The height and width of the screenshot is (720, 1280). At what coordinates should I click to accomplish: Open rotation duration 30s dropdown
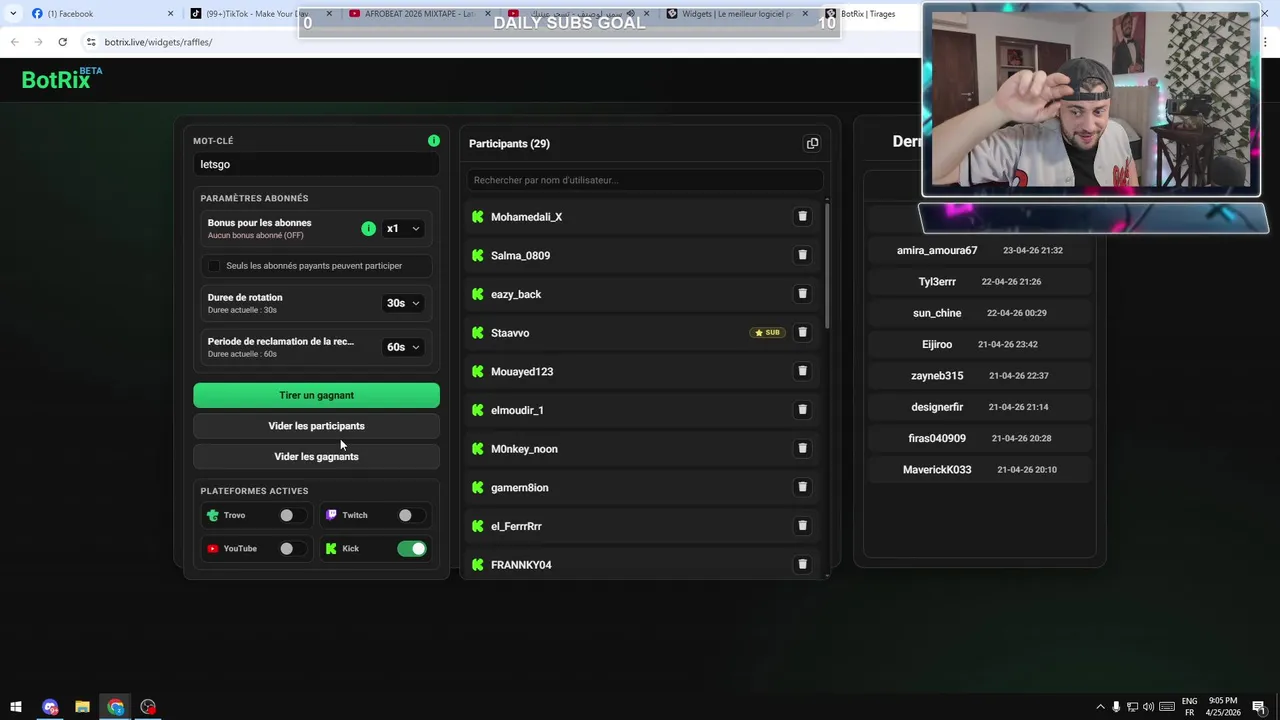point(404,303)
